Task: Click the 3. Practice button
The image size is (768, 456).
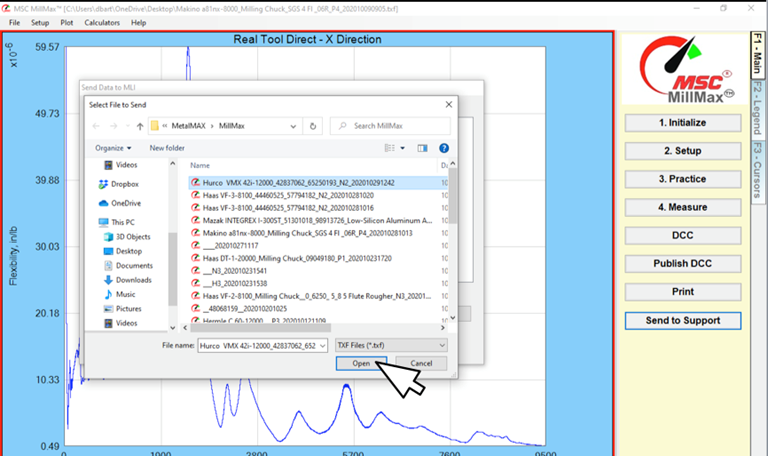Action: click(682, 179)
